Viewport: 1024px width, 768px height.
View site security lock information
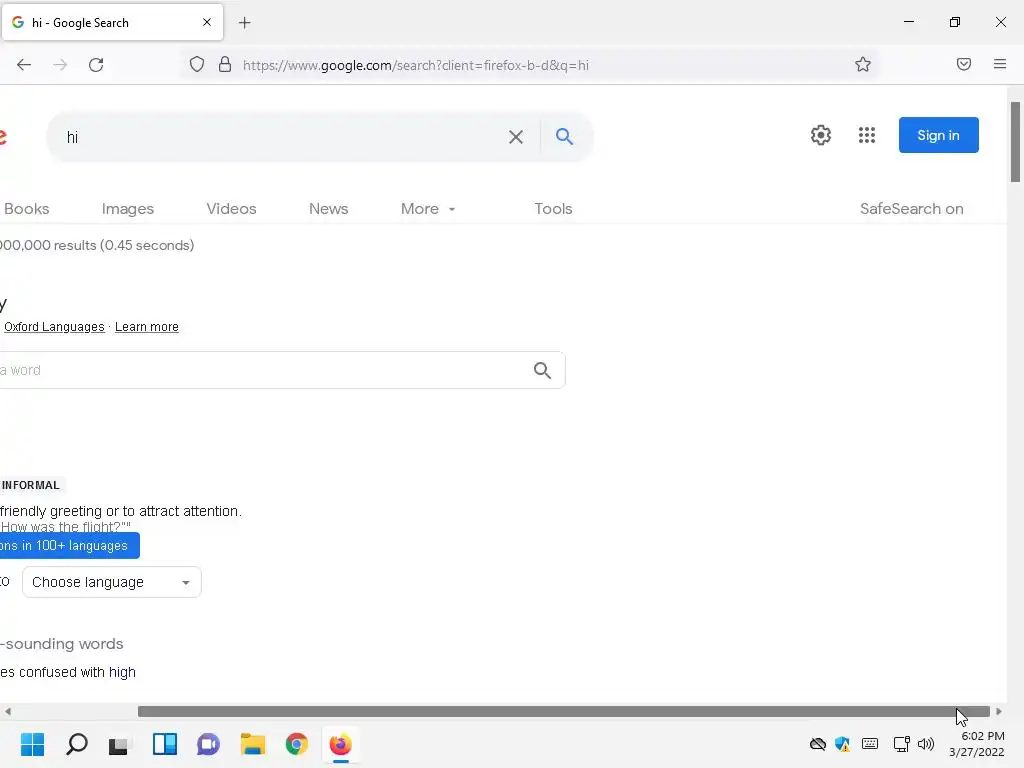click(x=225, y=65)
